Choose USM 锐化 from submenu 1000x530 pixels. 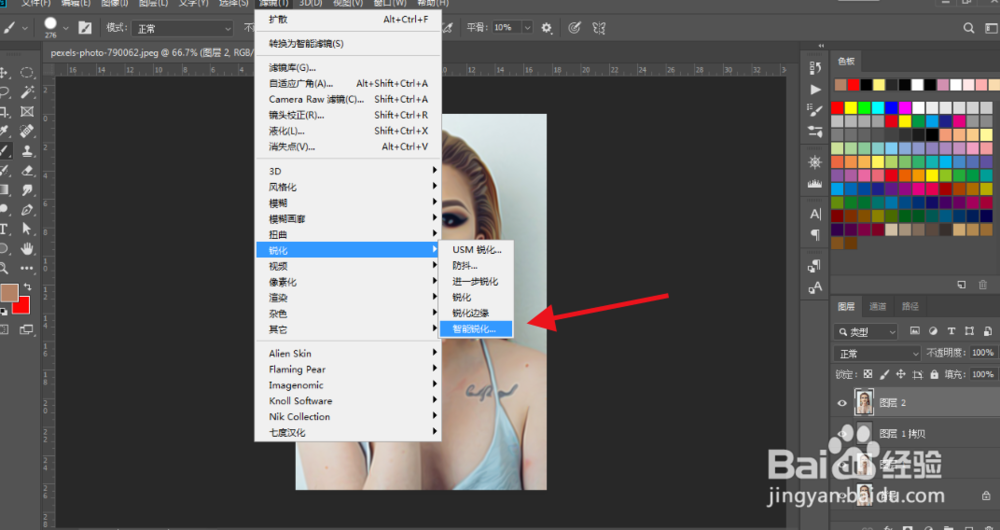click(476, 249)
